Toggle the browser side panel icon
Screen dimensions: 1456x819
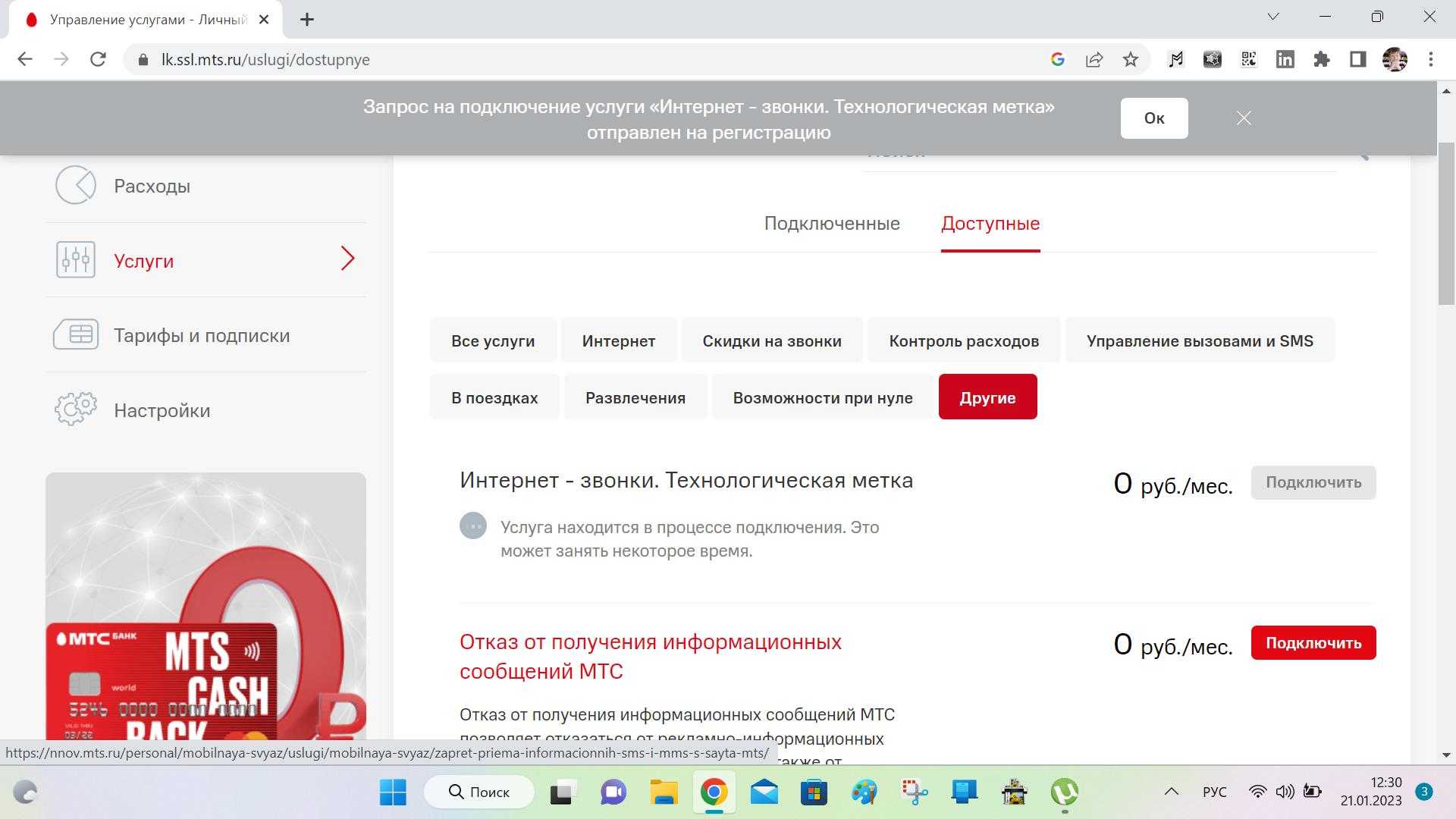pos(1357,59)
